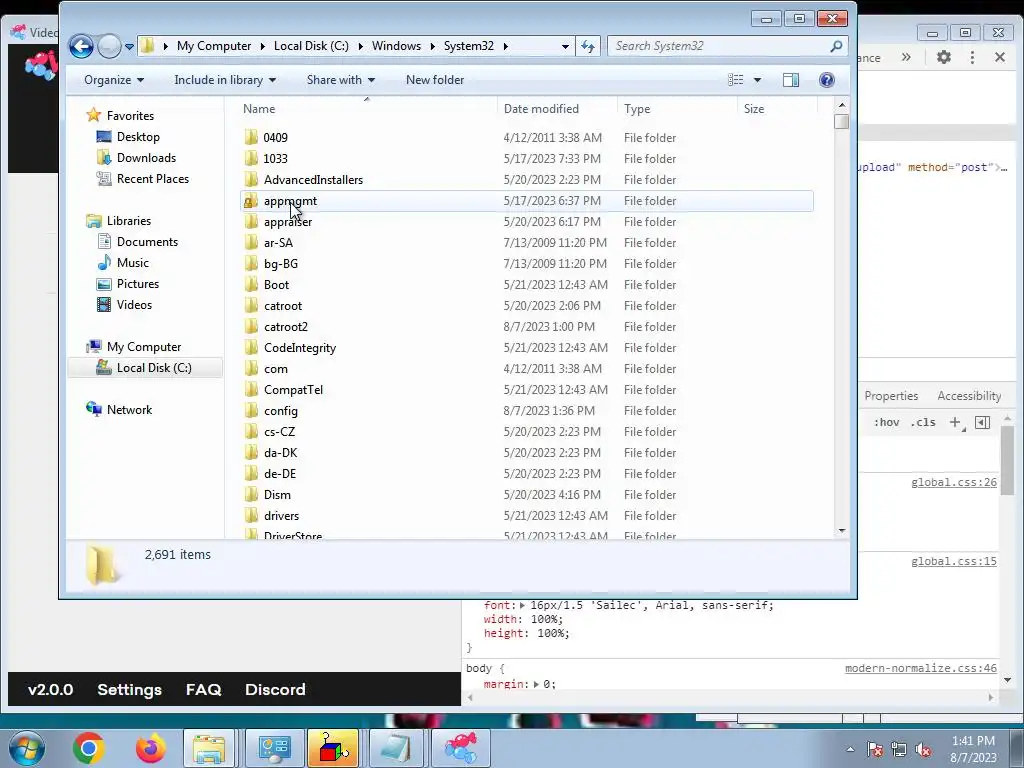
Task: Select My Computer in the navigation pane
Action: 144,347
